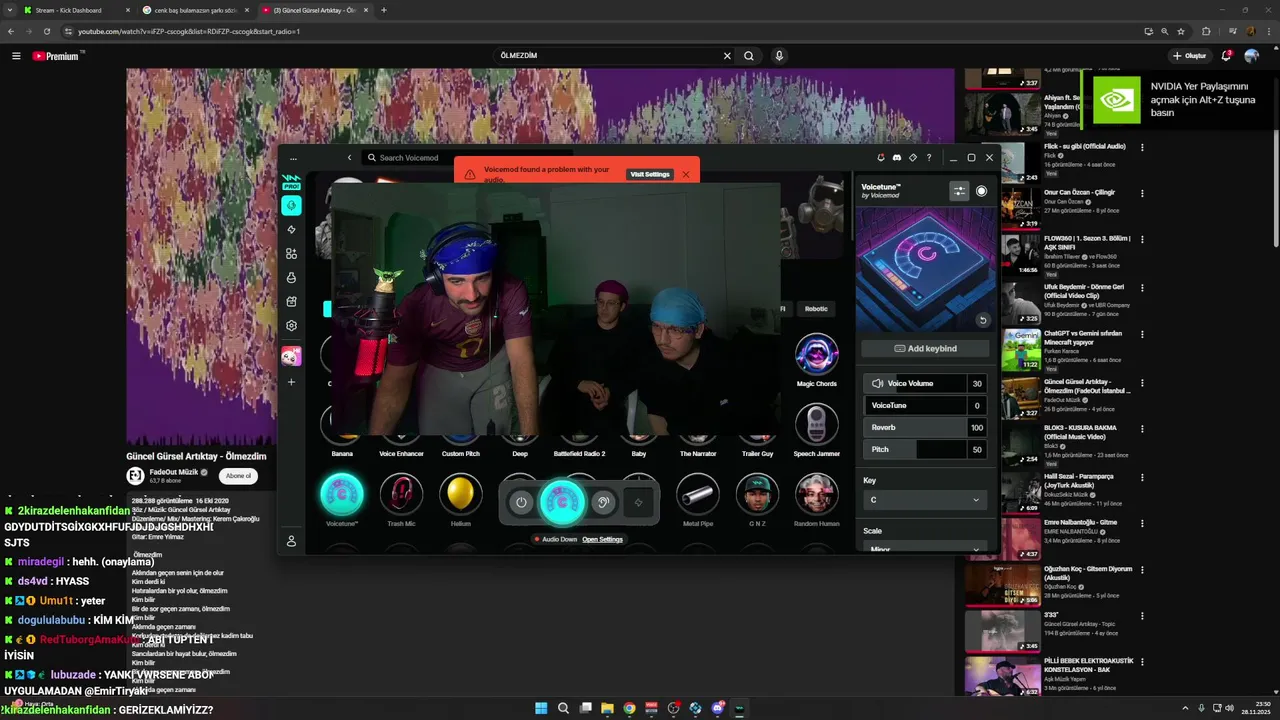Select Güncel Gürsel Artıktay browser tab
Screen dimensions: 1280x720
pos(313,10)
